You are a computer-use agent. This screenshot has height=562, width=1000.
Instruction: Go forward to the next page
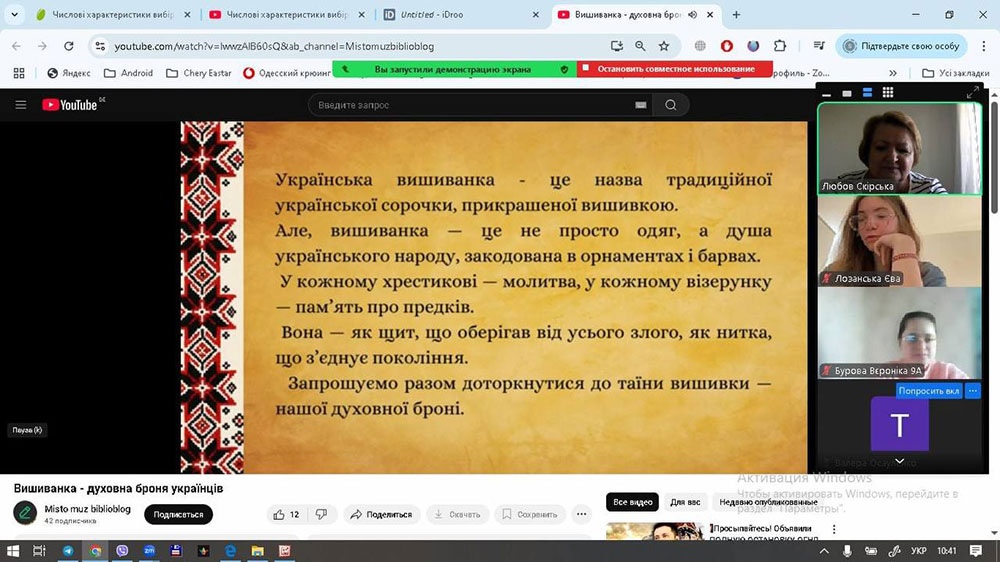pyautogui.click(x=42, y=46)
